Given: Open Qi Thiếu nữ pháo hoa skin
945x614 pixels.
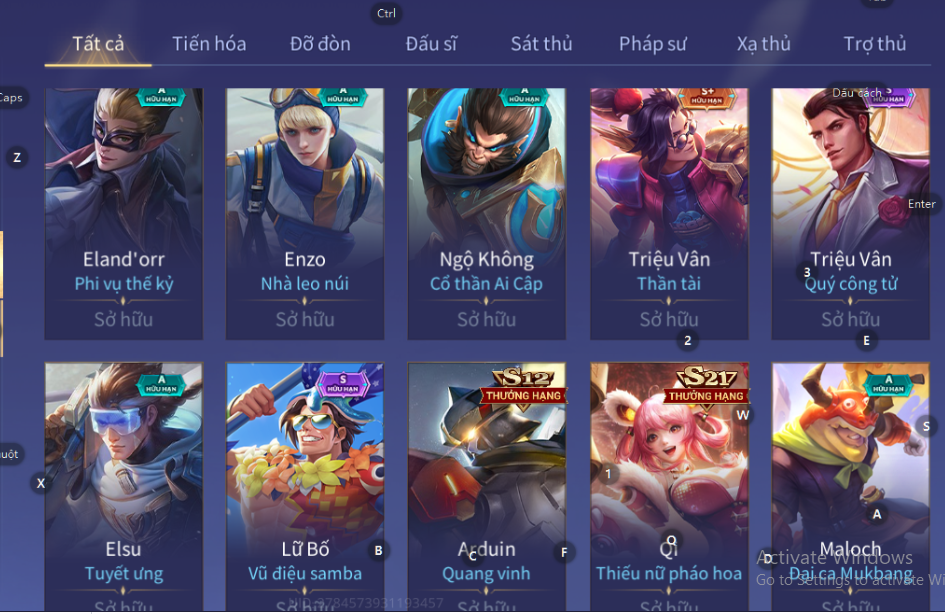Looking at the screenshot, I should 669,487.
